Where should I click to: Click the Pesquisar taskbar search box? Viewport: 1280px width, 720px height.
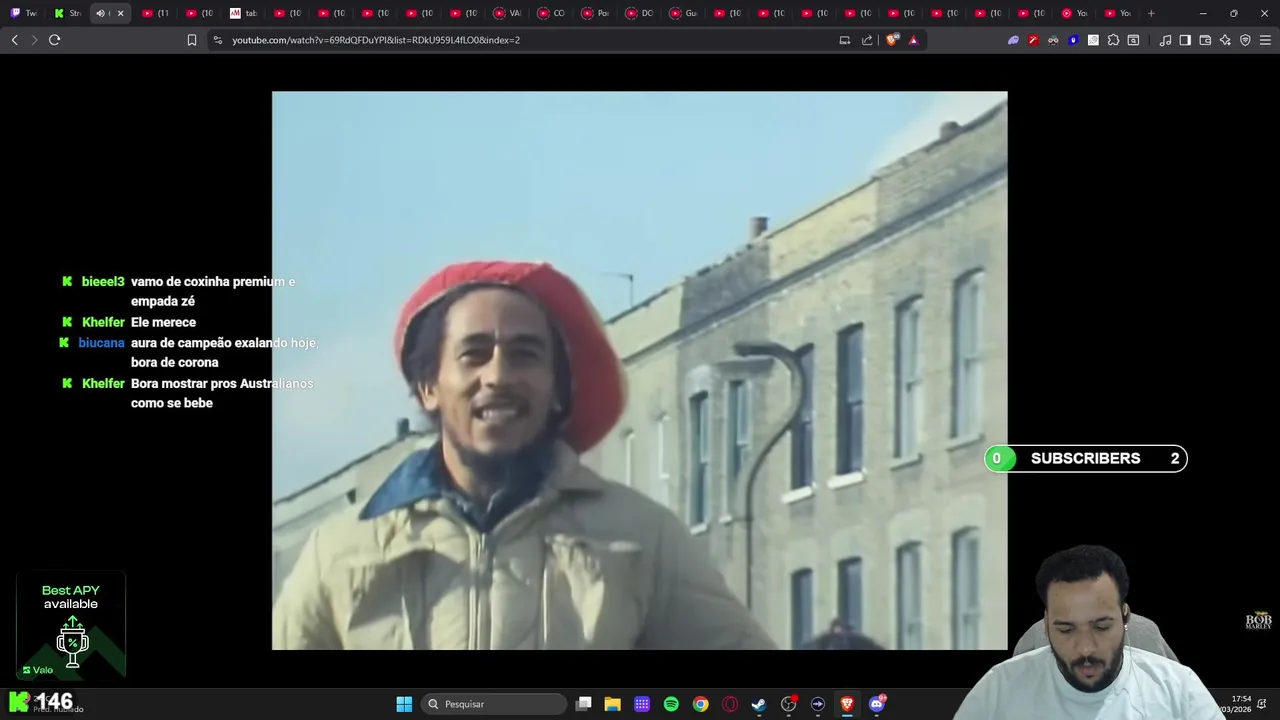tap(494, 704)
